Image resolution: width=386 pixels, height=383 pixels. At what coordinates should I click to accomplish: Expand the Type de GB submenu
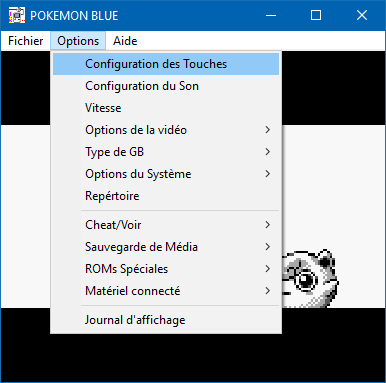[166, 152]
